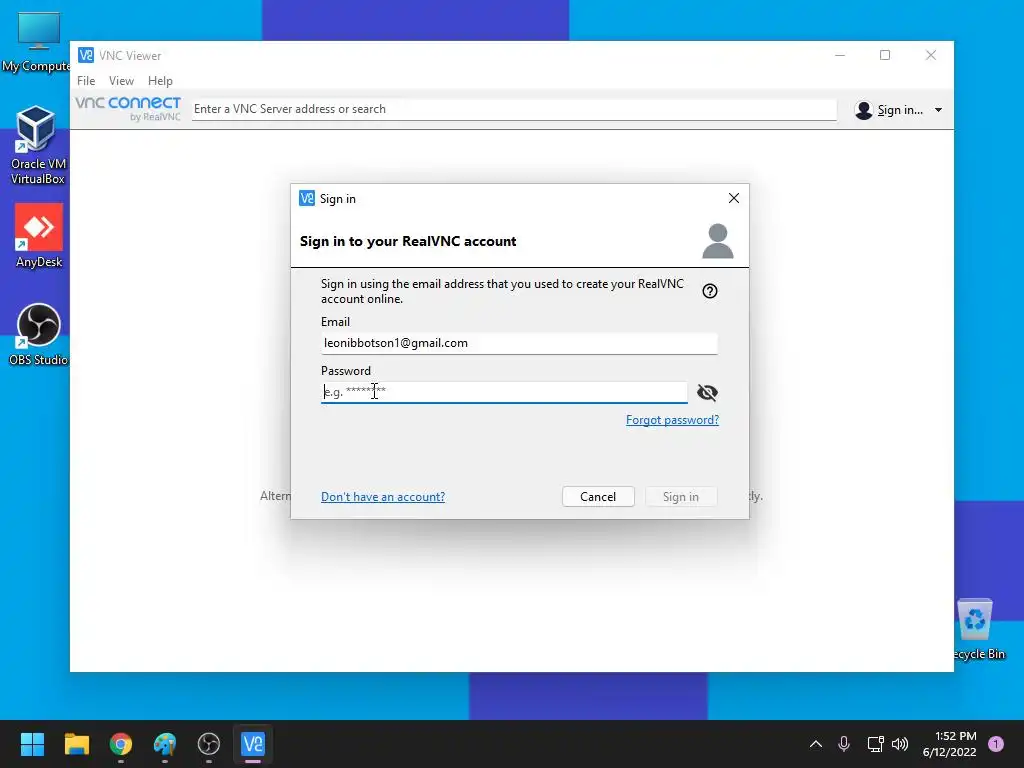
Task: Open the Help menu
Action: pyautogui.click(x=160, y=81)
